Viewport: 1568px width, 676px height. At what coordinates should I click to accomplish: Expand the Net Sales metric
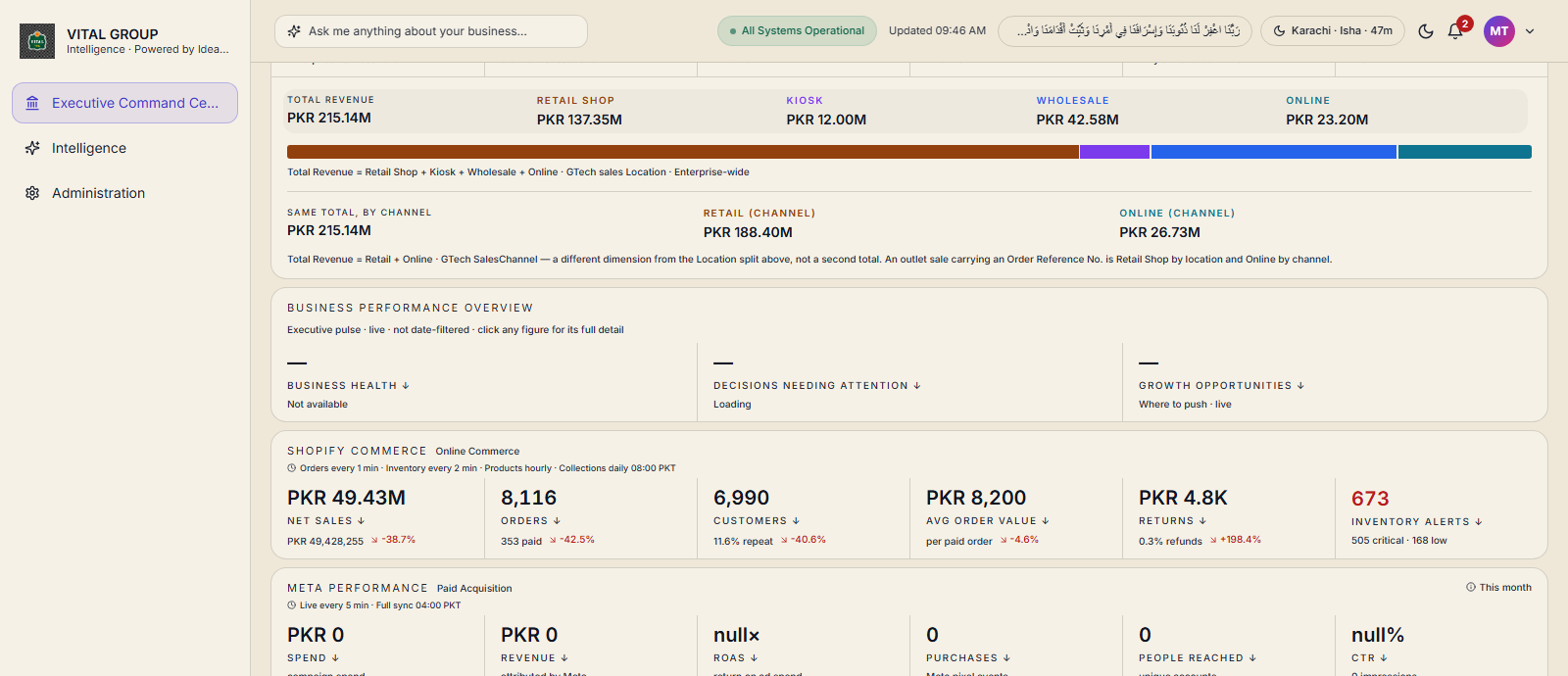[x=325, y=521]
